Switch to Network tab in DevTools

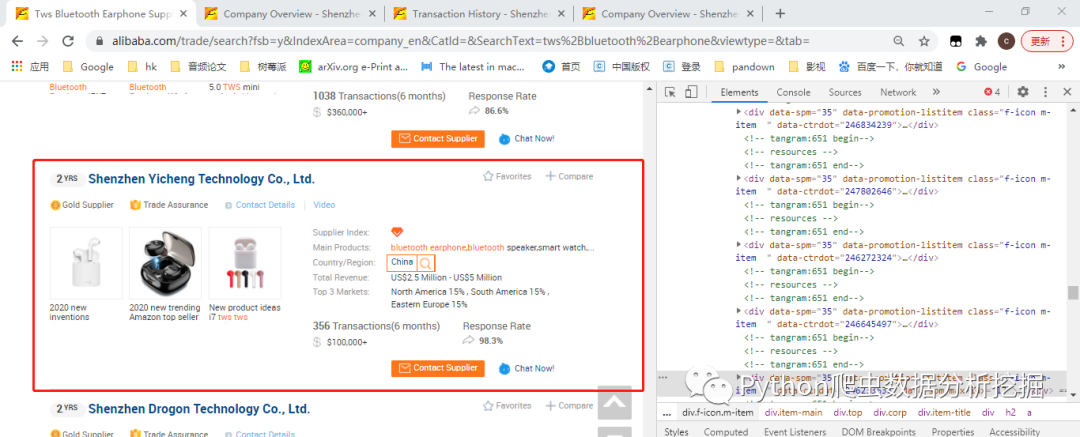pyautogui.click(x=898, y=92)
